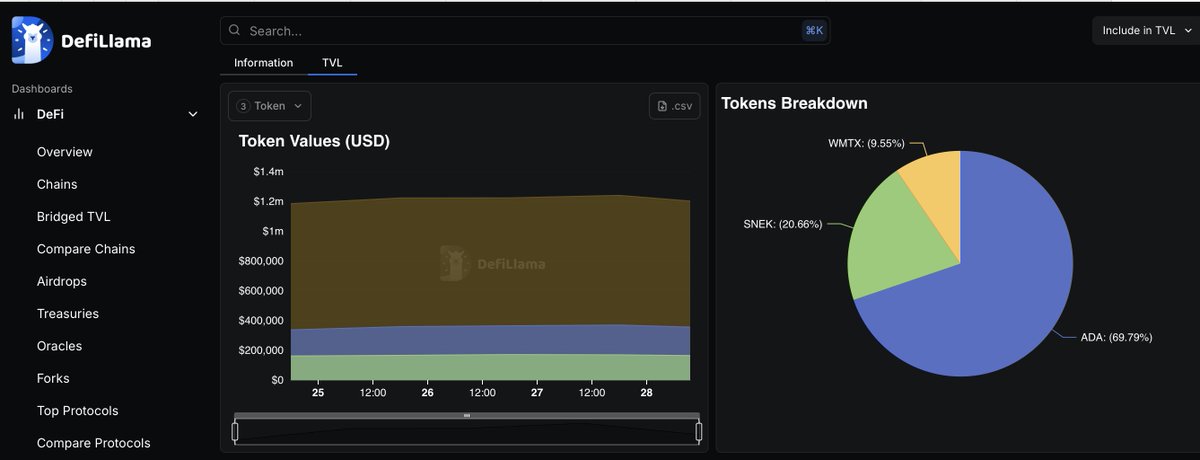
Task: Open the Overview page
Action: coord(65,152)
